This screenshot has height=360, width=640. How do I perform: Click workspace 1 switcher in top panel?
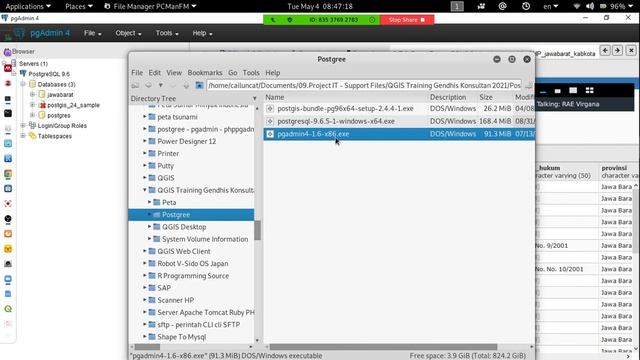tap(457, 6)
